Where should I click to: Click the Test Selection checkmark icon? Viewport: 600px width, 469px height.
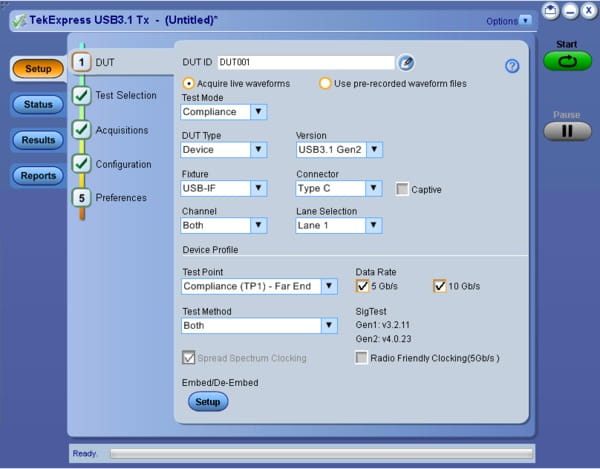82,96
